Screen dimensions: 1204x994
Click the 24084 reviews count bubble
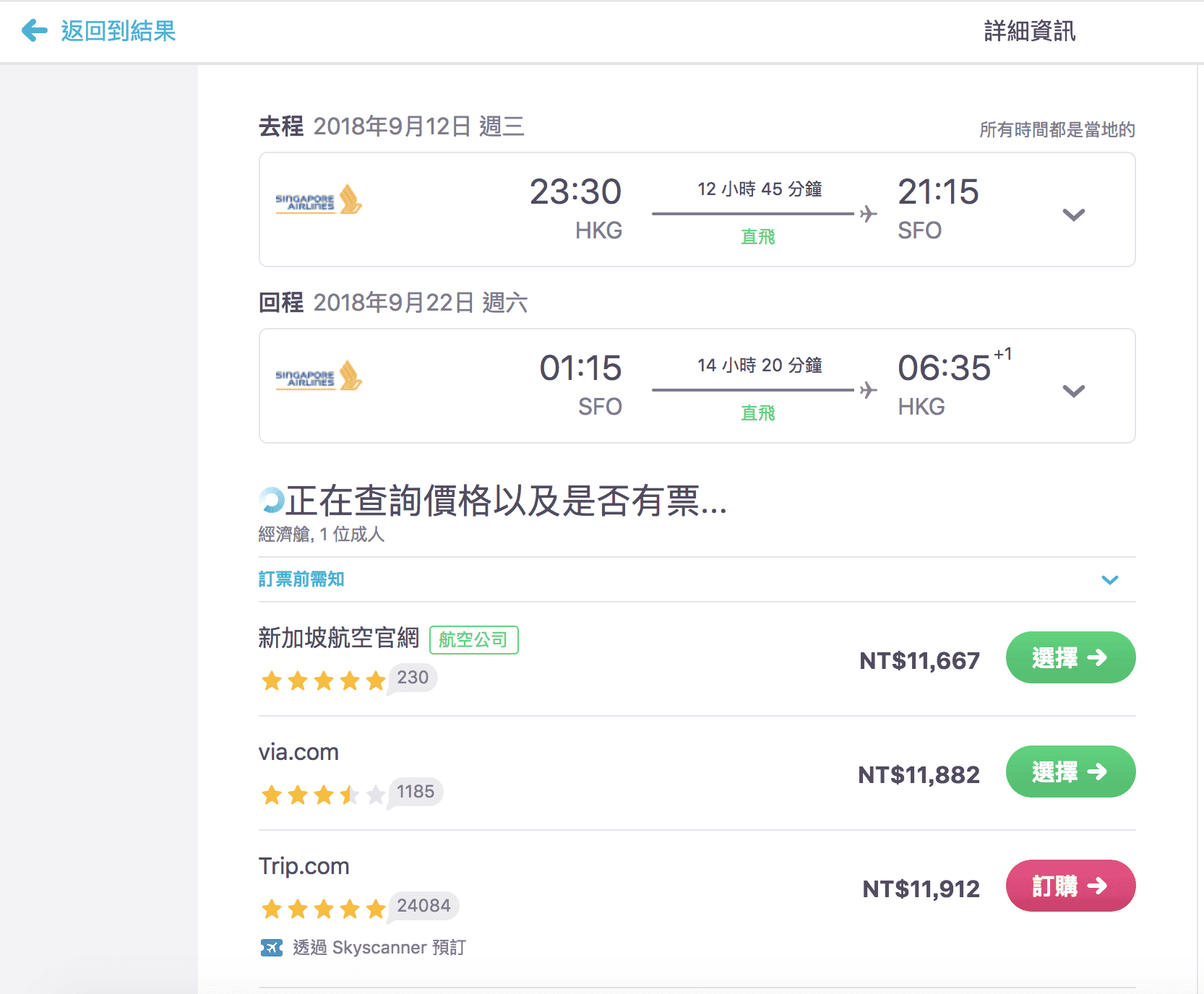(x=423, y=907)
